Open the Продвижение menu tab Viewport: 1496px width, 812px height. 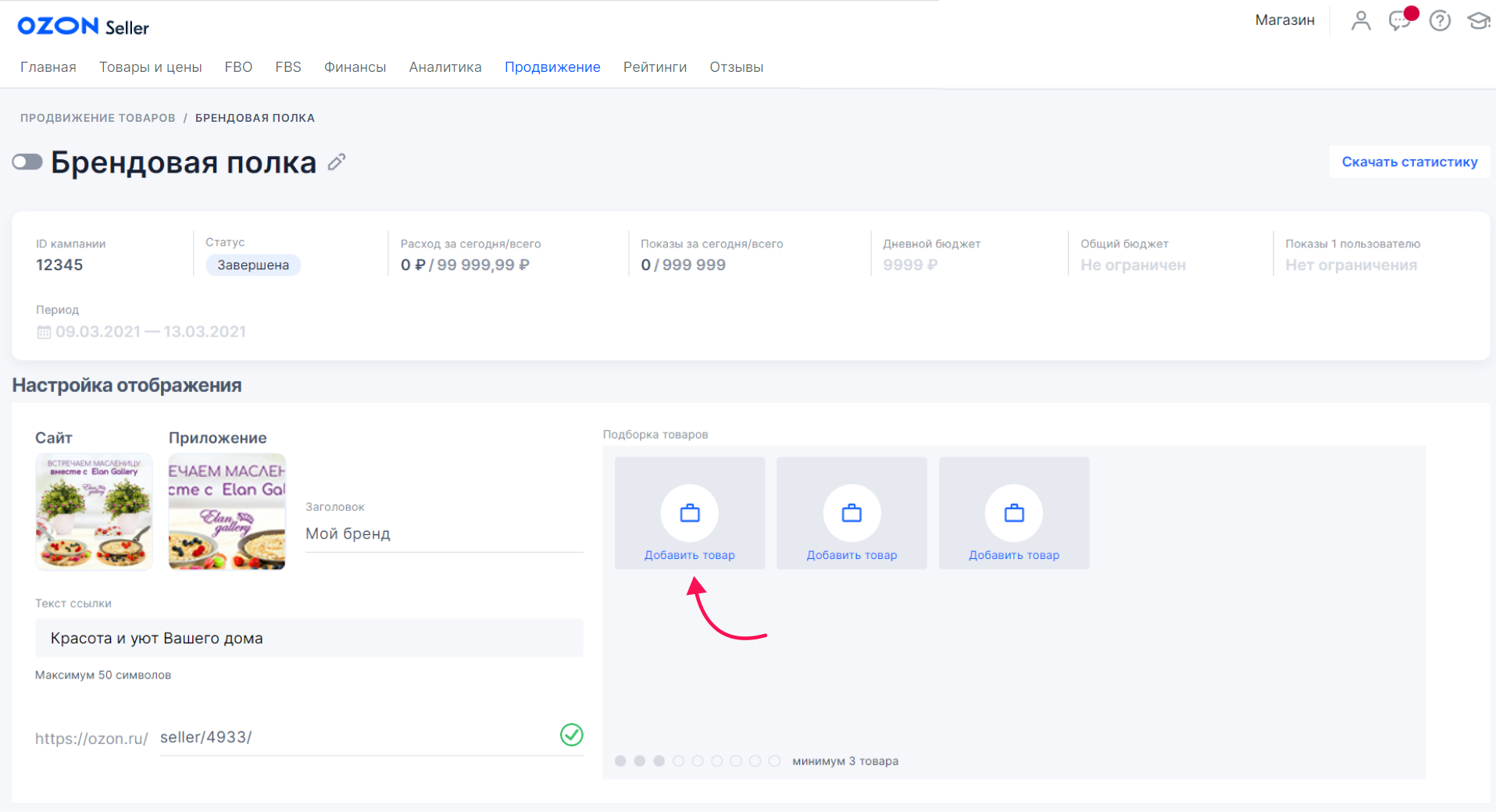(x=552, y=67)
